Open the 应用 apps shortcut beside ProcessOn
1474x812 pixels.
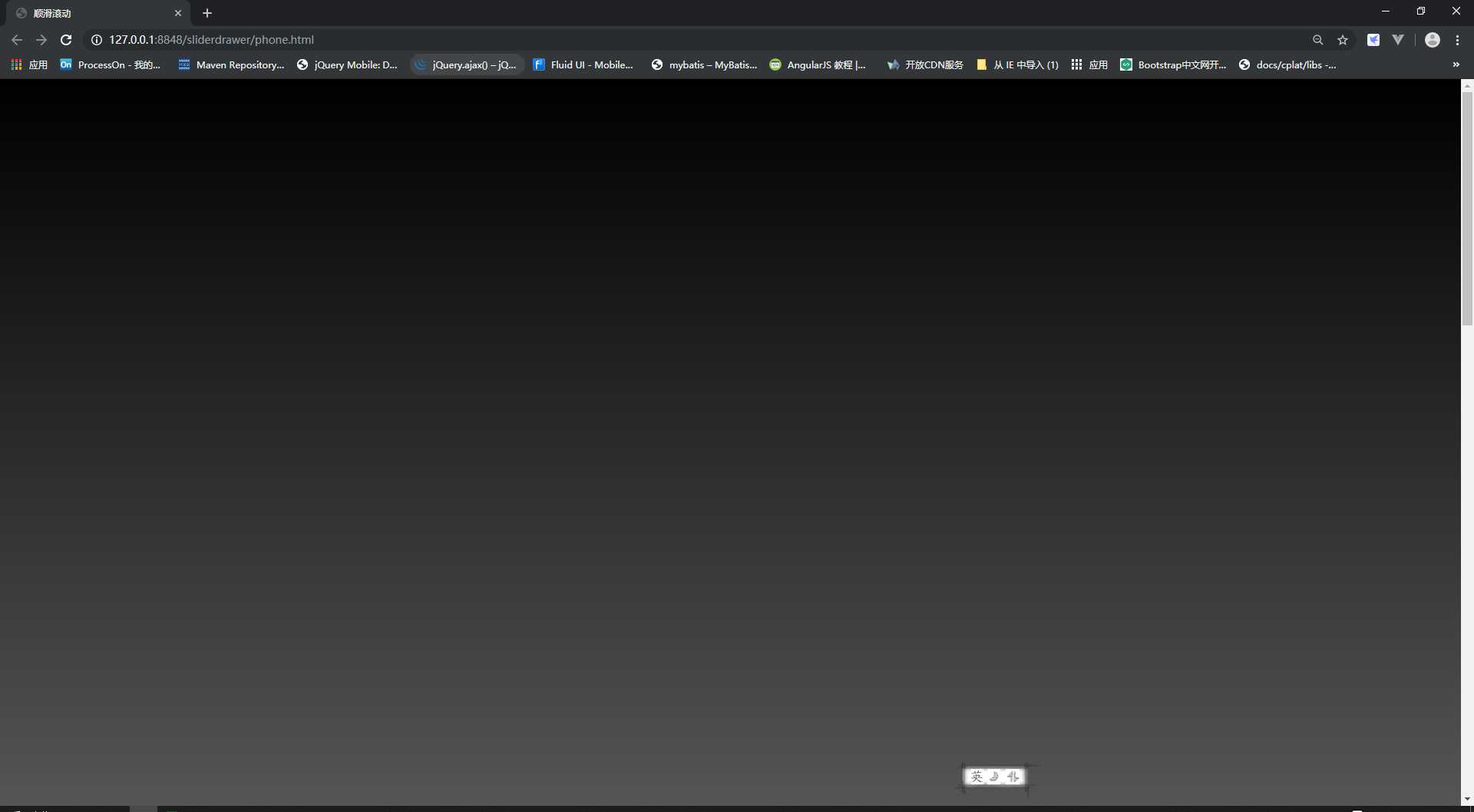(29, 65)
